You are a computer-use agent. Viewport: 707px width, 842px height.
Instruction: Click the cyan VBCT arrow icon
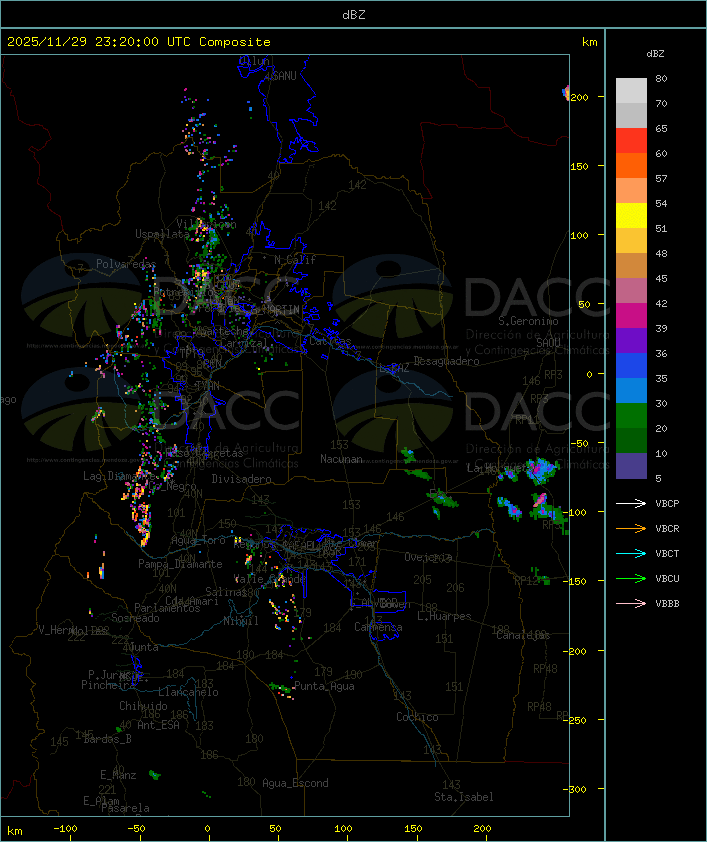[x=631, y=553]
